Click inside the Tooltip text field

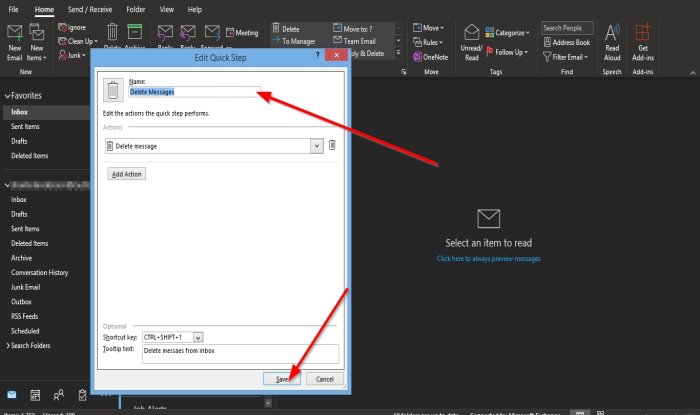(240, 352)
